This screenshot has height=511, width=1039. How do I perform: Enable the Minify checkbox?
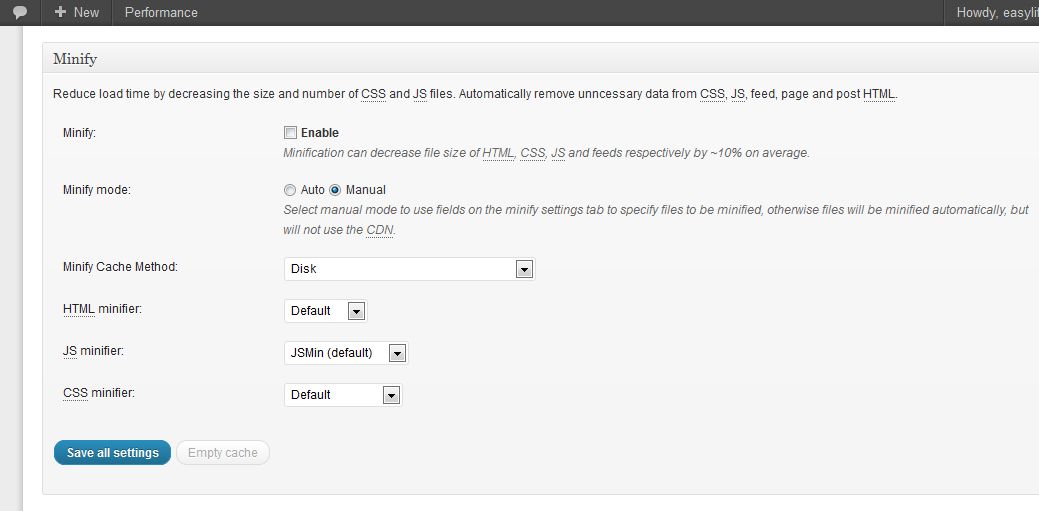tap(290, 133)
